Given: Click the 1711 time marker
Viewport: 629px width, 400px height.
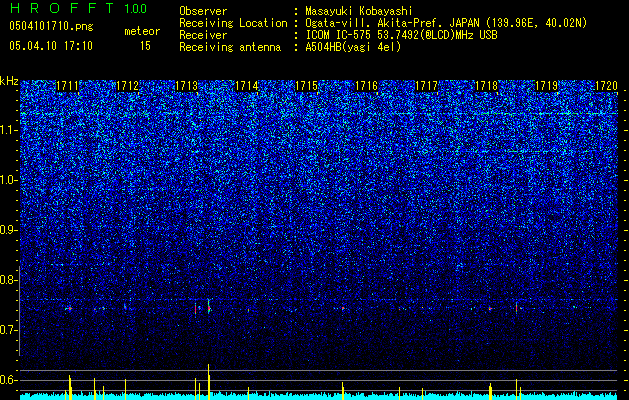Looking at the screenshot, I should [x=67, y=86].
